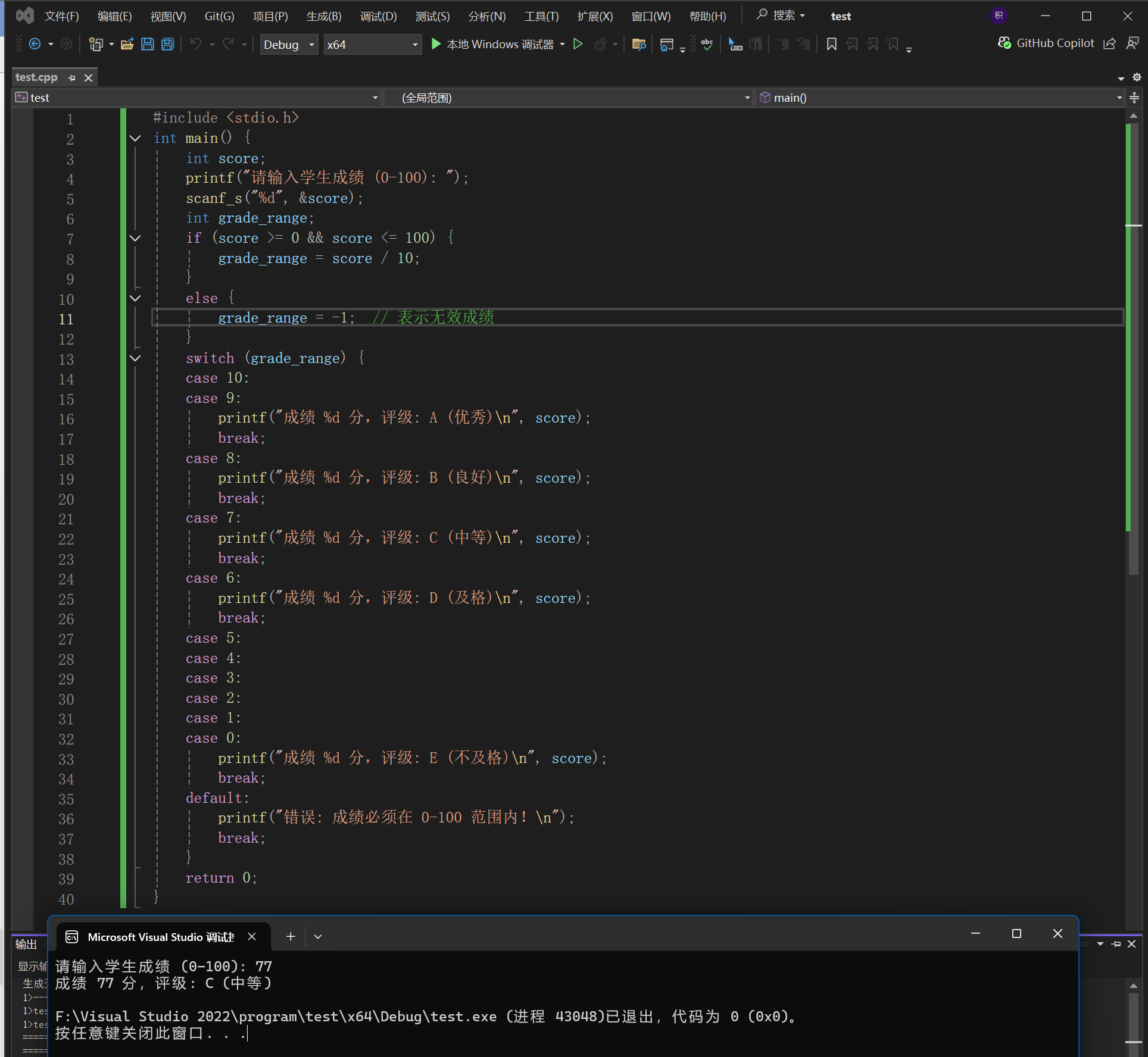This screenshot has width=1148, height=1057.
Task: Start without debugging using hollow play icon
Action: pyautogui.click(x=578, y=44)
